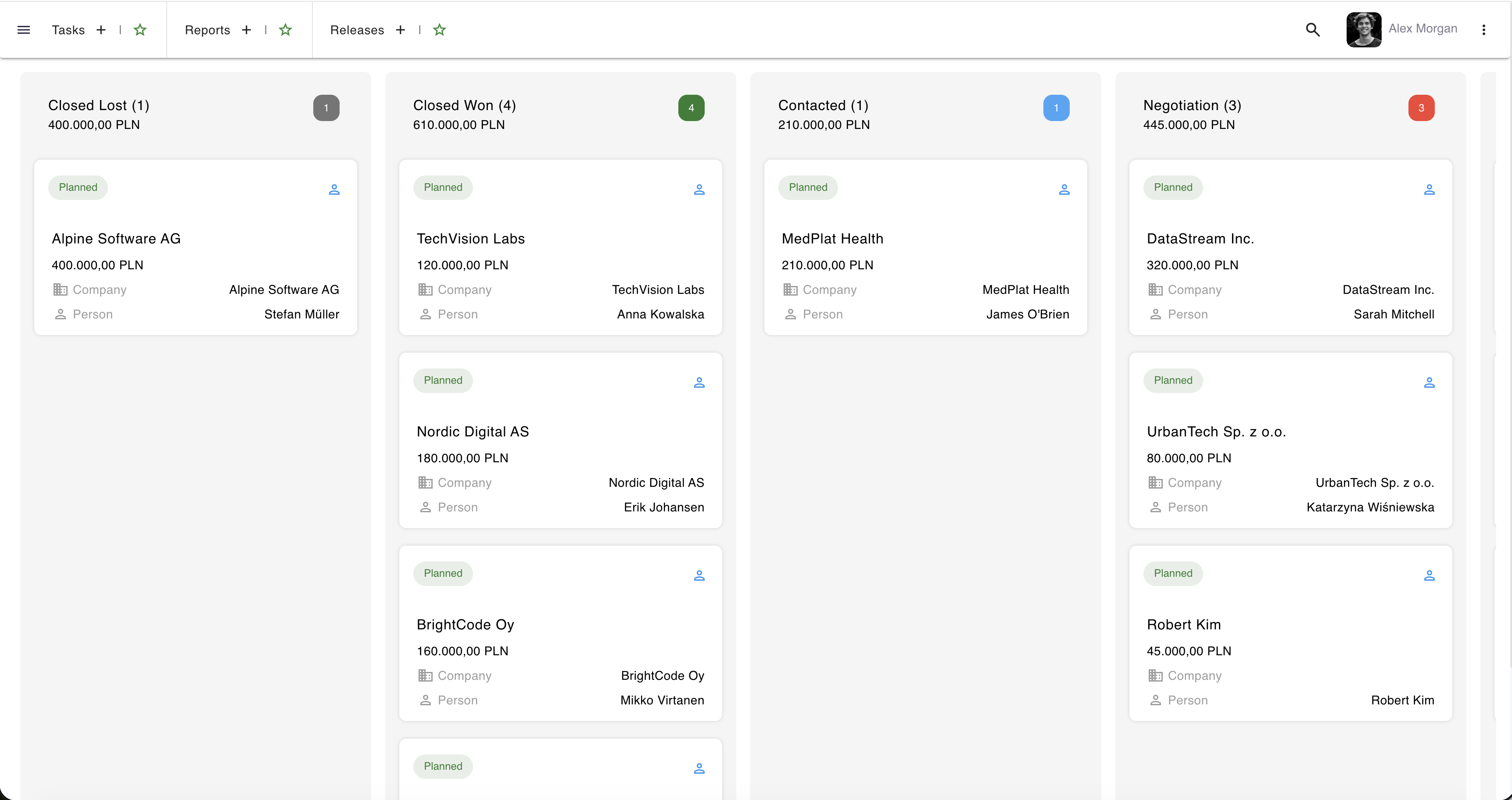Image resolution: width=1512 pixels, height=800 pixels.
Task: Open the TechVision Labs deal title
Action: (471, 239)
